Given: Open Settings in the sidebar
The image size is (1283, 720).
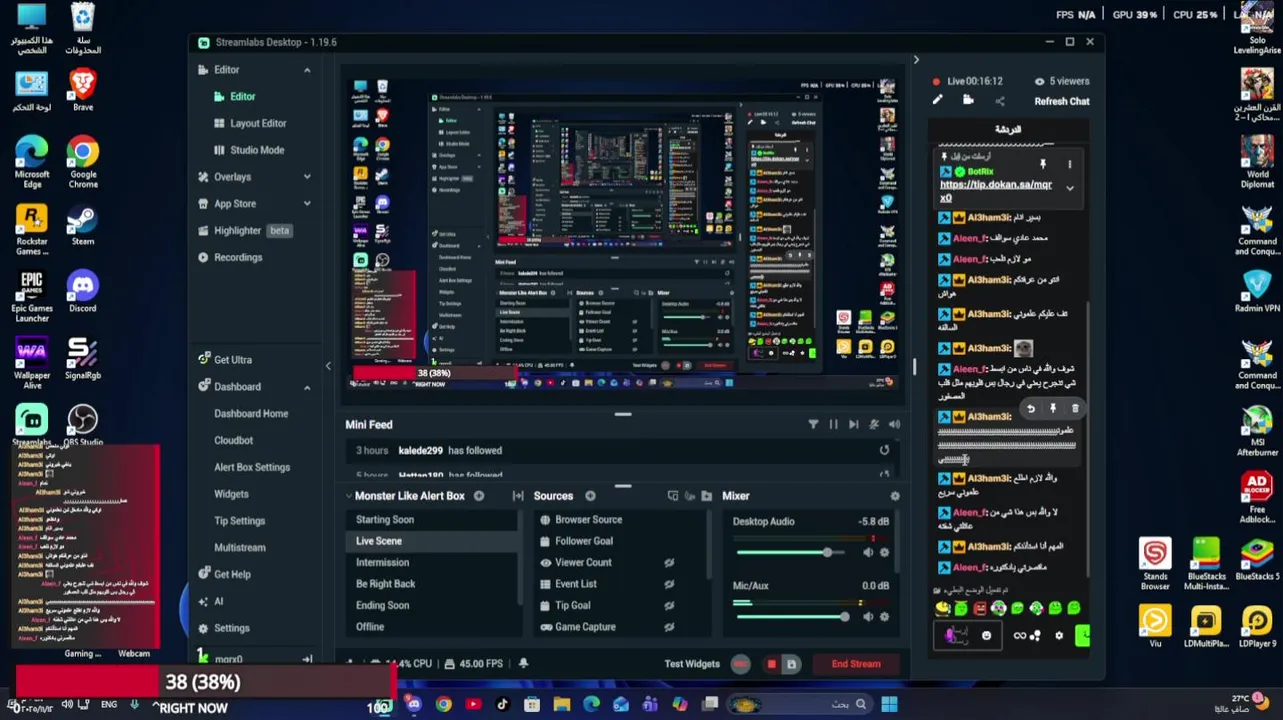Looking at the screenshot, I should 231,628.
